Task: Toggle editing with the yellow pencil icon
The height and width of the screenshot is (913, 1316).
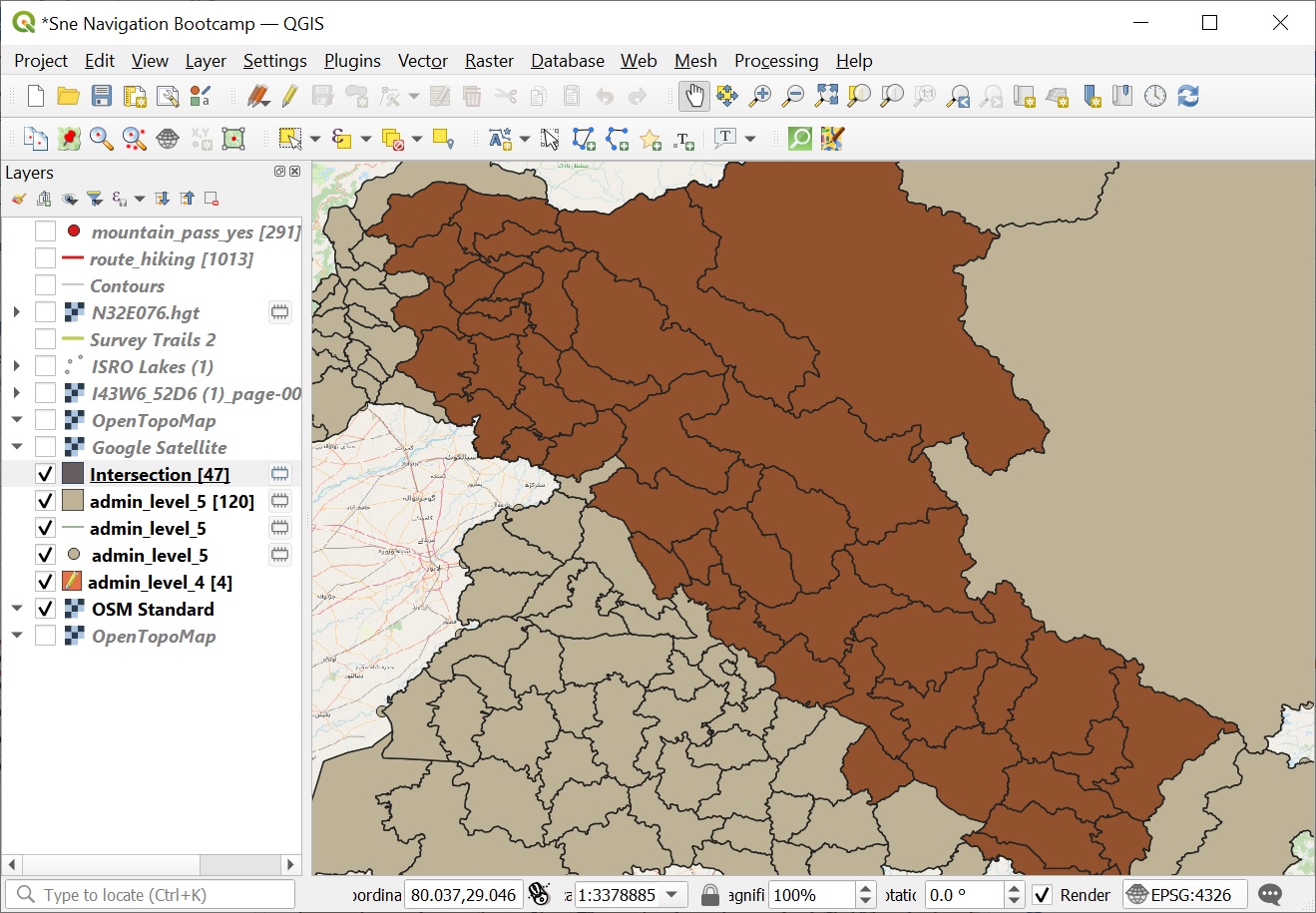Action: pos(289,96)
